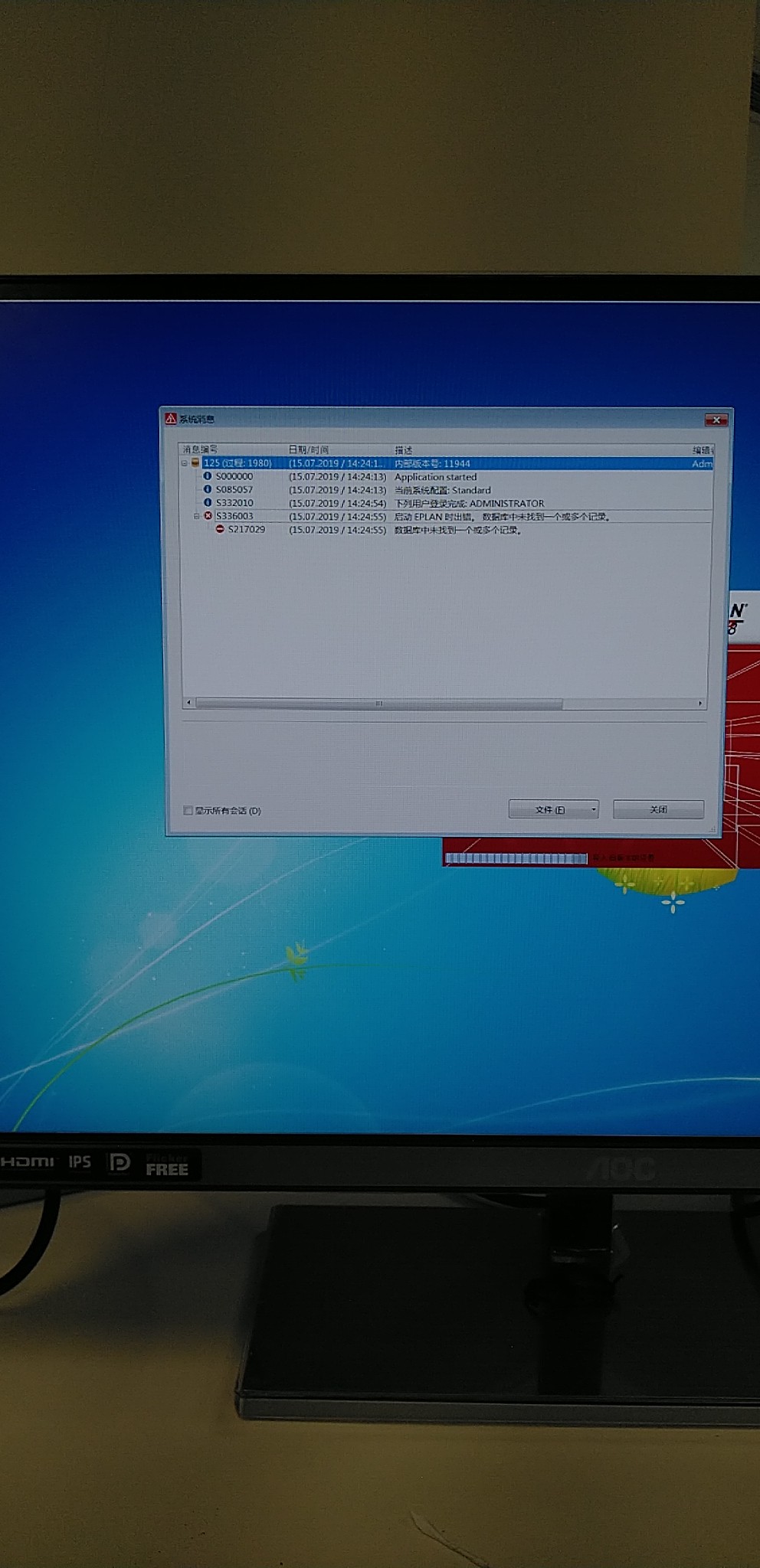The width and height of the screenshot is (760, 1568).
Task: Click the info icon beside S000000
Action: coord(207,476)
